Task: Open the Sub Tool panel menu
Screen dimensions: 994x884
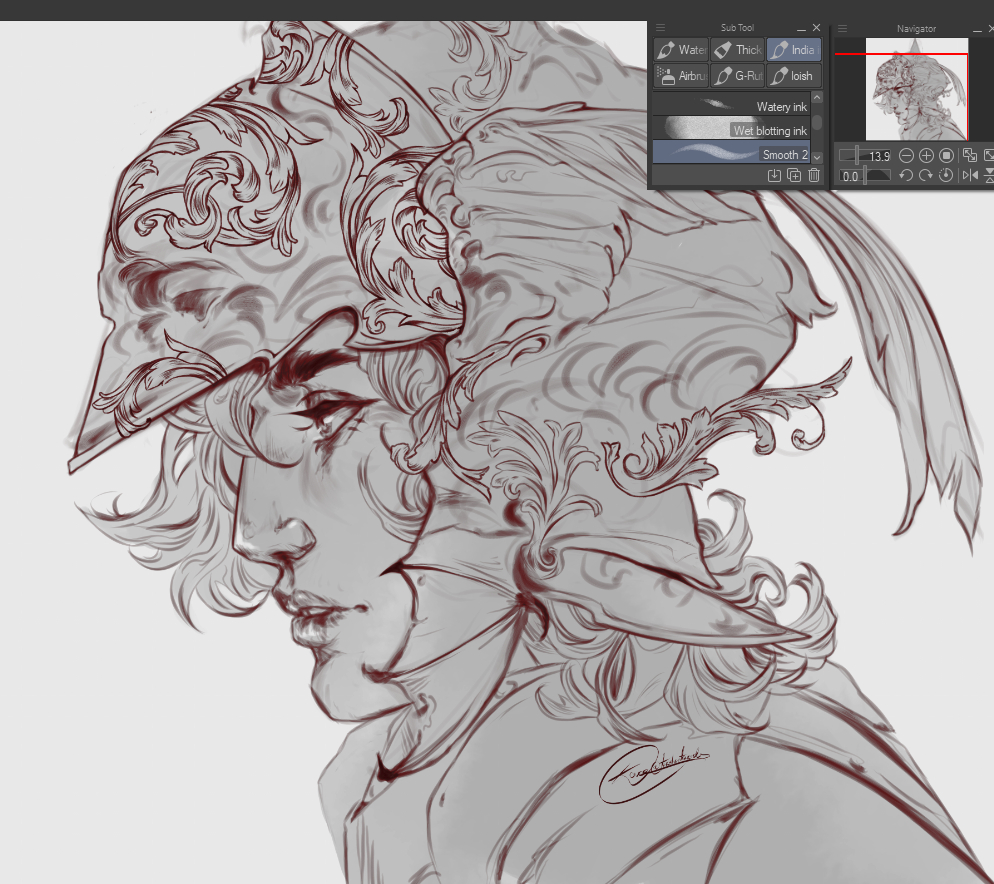Action: click(x=661, y=28)
